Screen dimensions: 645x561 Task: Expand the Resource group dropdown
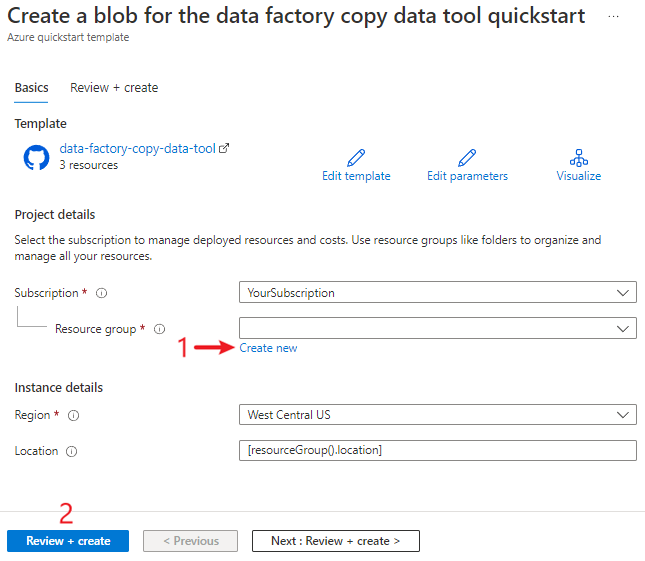(438, 328)
